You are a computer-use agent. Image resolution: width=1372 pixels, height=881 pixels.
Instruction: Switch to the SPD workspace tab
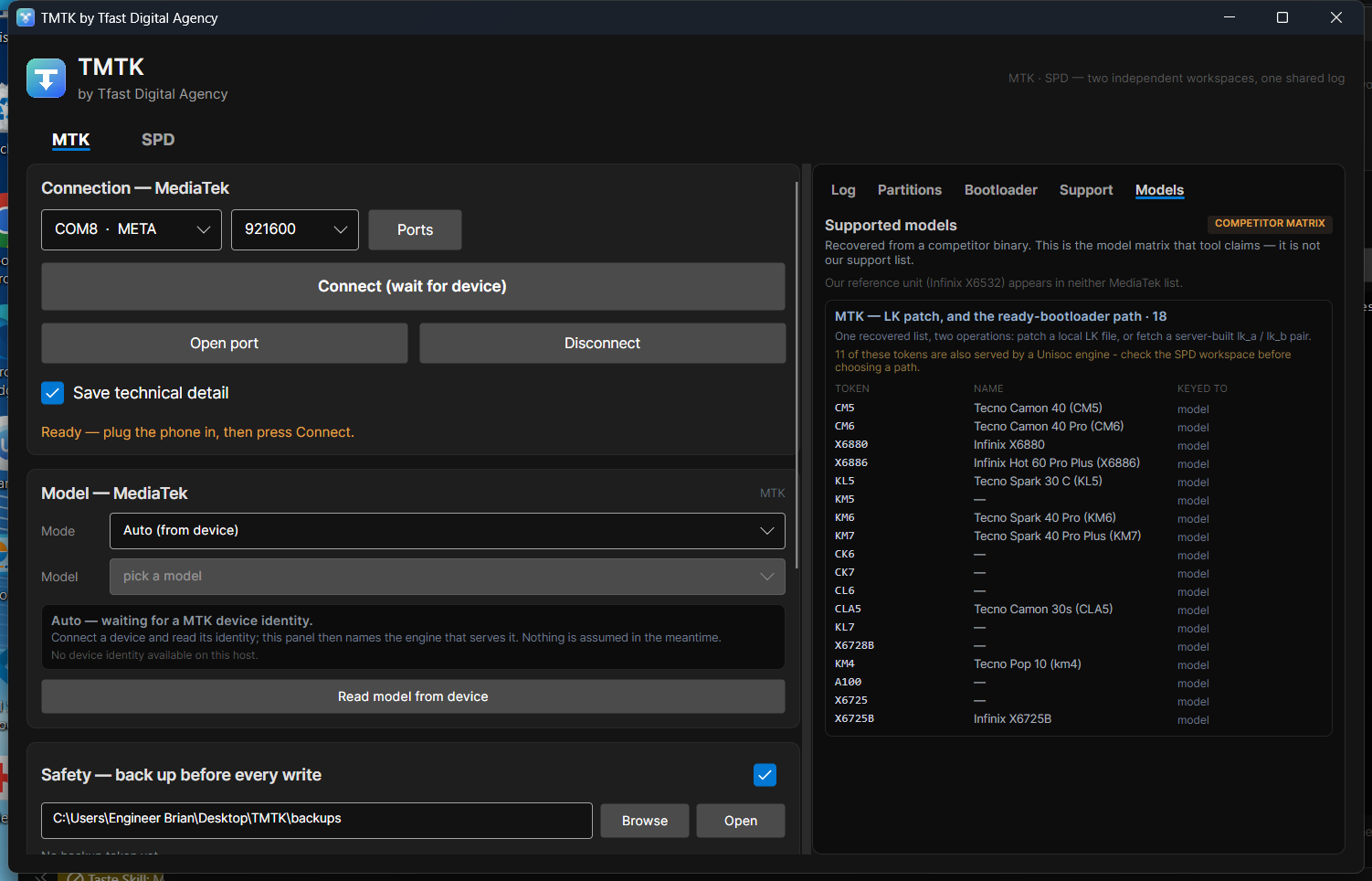[x=158, y=140]
